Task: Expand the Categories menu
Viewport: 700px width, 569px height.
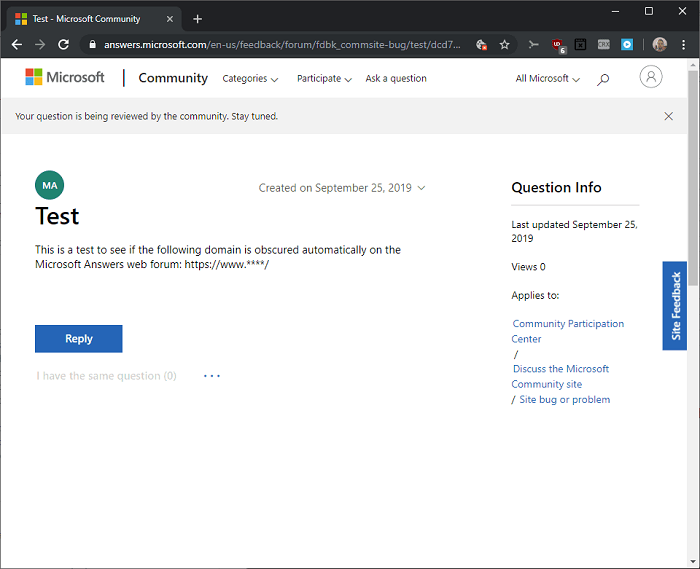Action: point(250,79)
